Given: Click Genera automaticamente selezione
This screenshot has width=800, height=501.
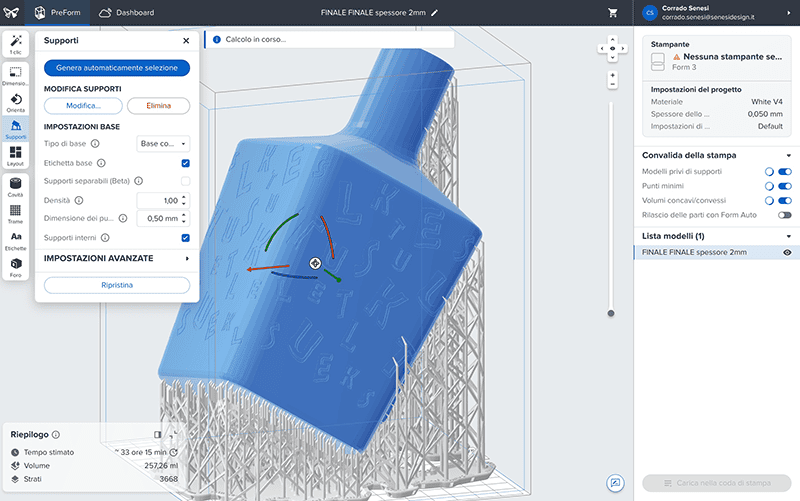Looking at the screenshot, I should tap(117, 68).
